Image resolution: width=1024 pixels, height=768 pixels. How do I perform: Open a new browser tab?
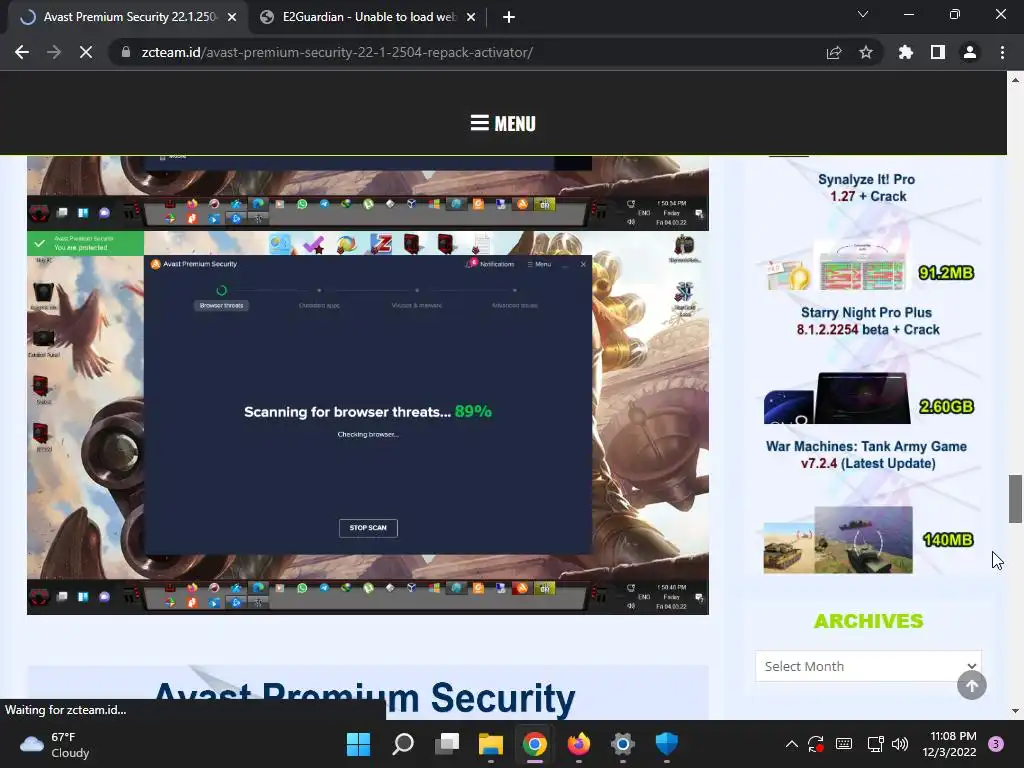[x=509, y=17]
